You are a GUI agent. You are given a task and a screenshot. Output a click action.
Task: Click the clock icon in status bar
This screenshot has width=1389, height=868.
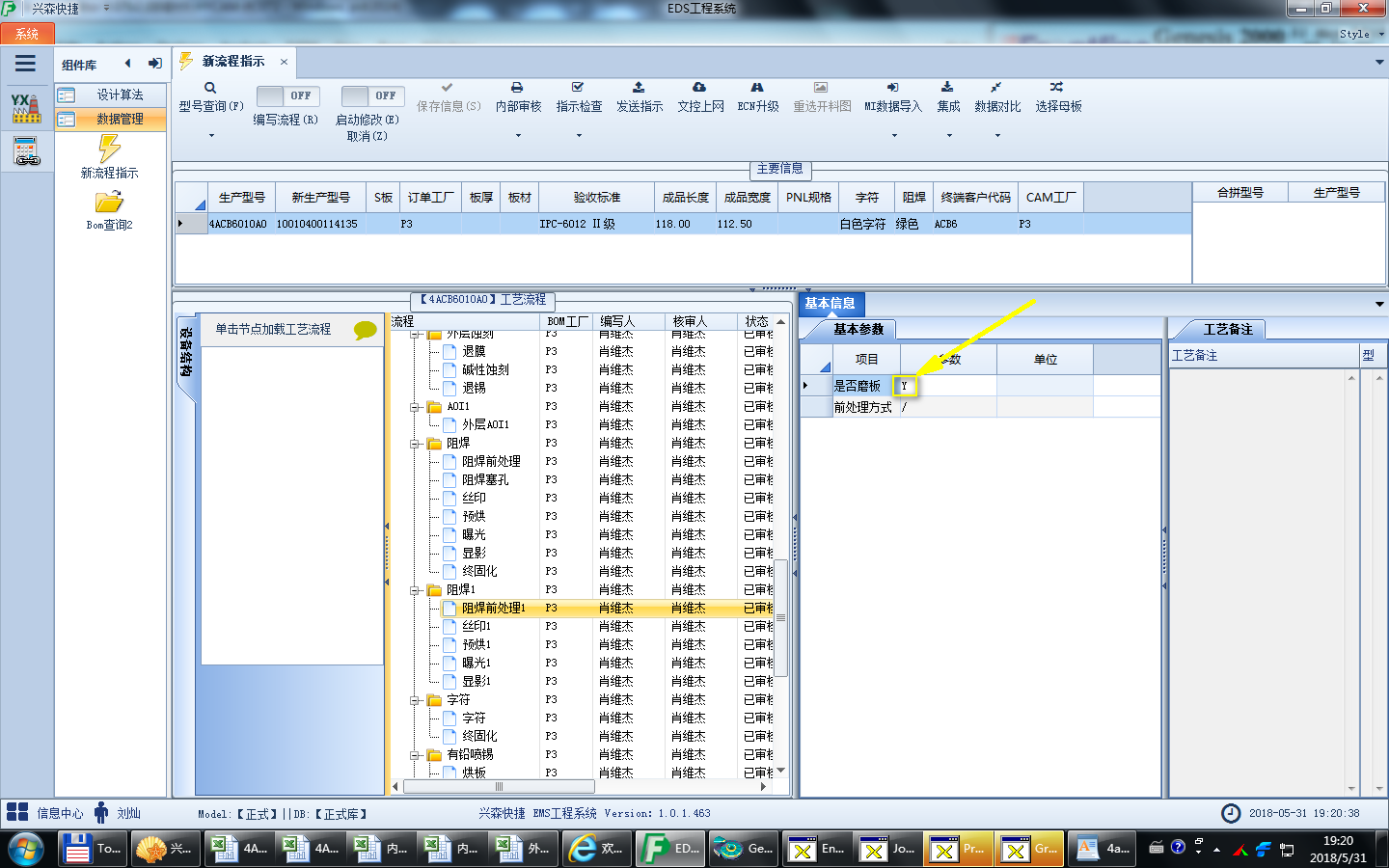(x=1231, y=813)
